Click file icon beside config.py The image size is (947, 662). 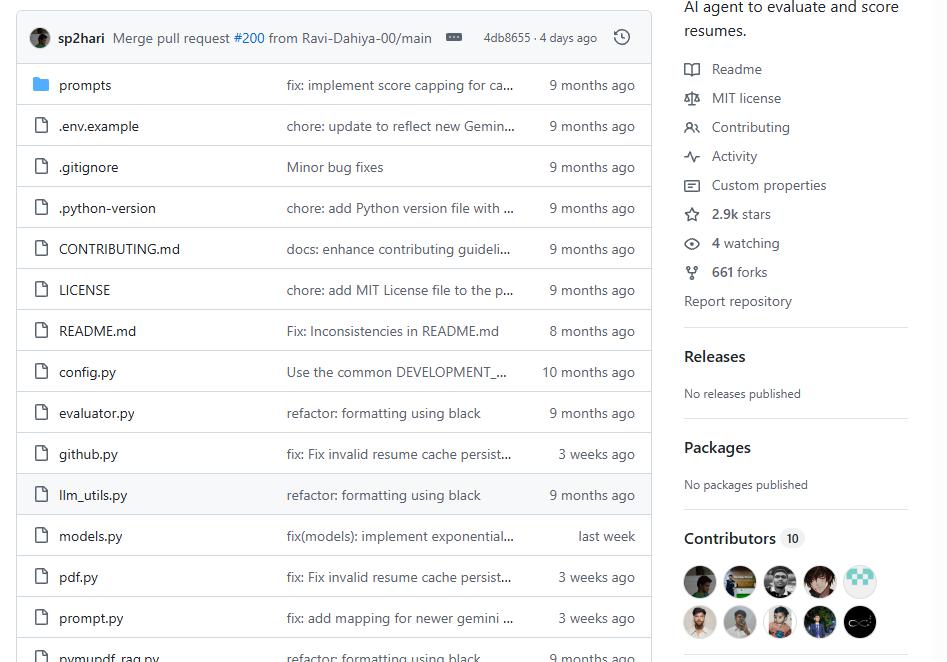coord(41,372)
